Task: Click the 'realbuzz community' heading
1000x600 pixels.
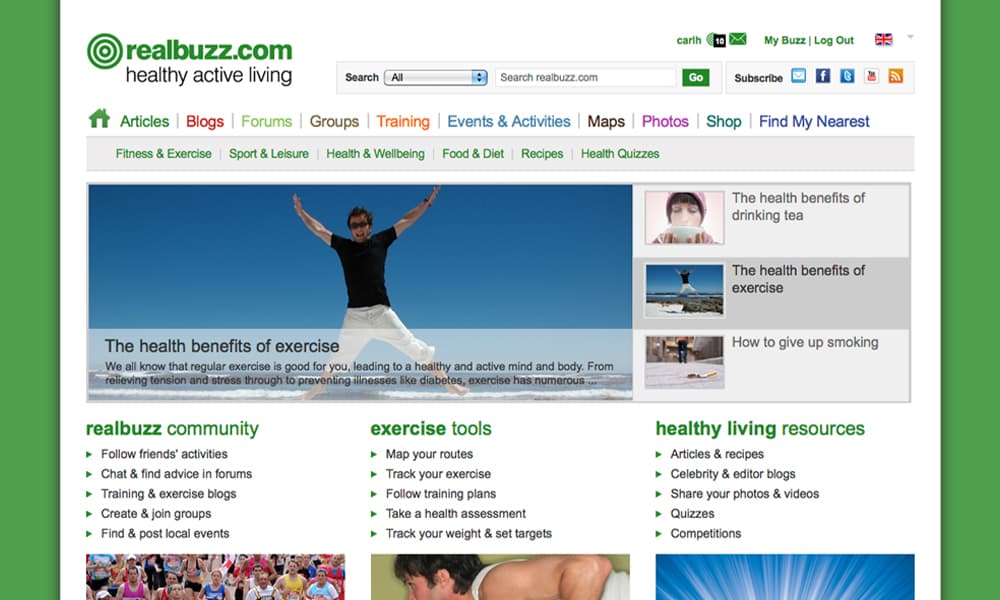Action: click(x=172, y=428)
